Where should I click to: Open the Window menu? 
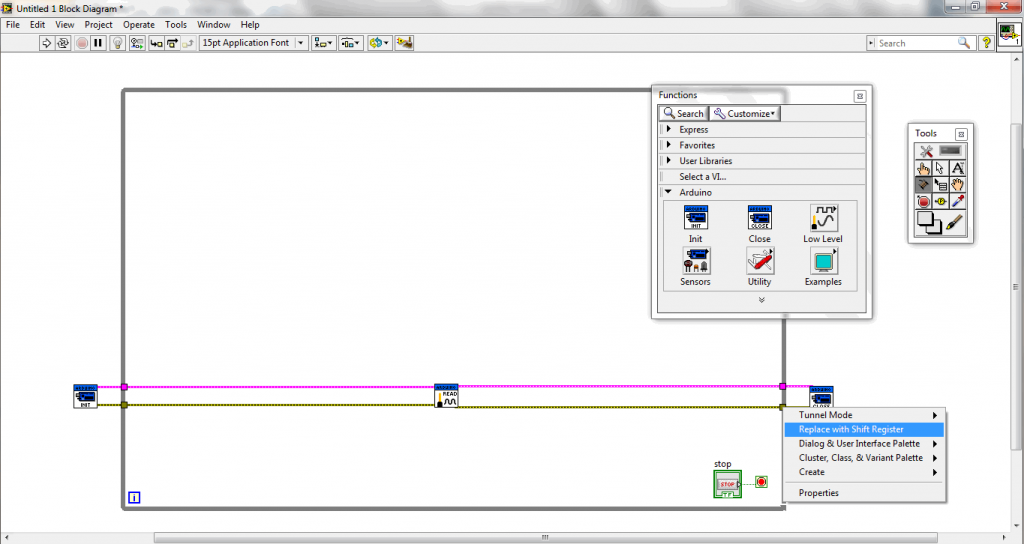click(214, 25)
